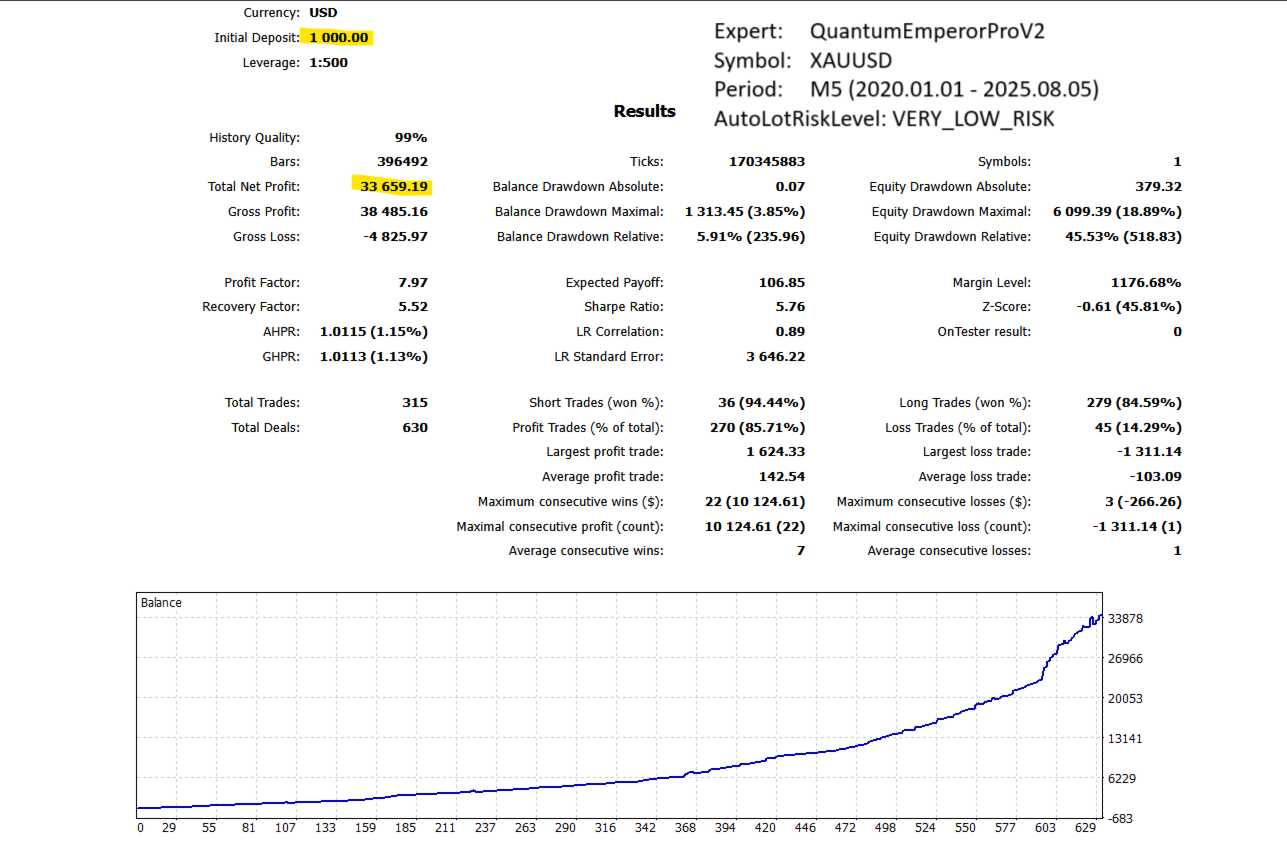Image resolution: width=1287 pixels, height=862 pixels.
Task: Select the Equity Drawdown Maximal value
Action: (1117, 212)
